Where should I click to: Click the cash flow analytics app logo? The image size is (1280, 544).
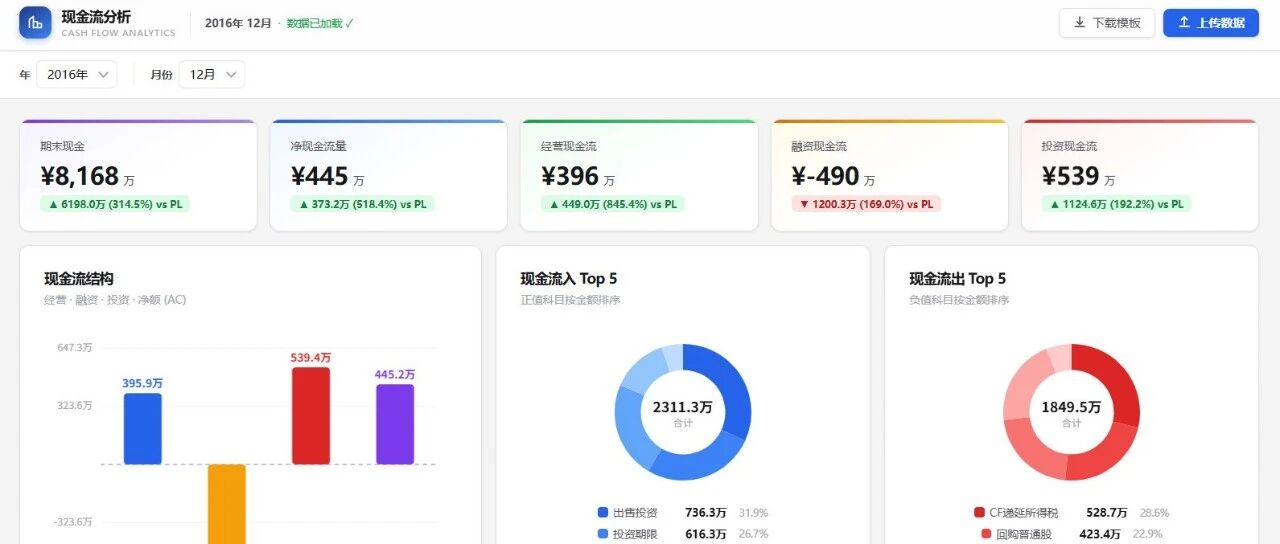tap(35, 23)
